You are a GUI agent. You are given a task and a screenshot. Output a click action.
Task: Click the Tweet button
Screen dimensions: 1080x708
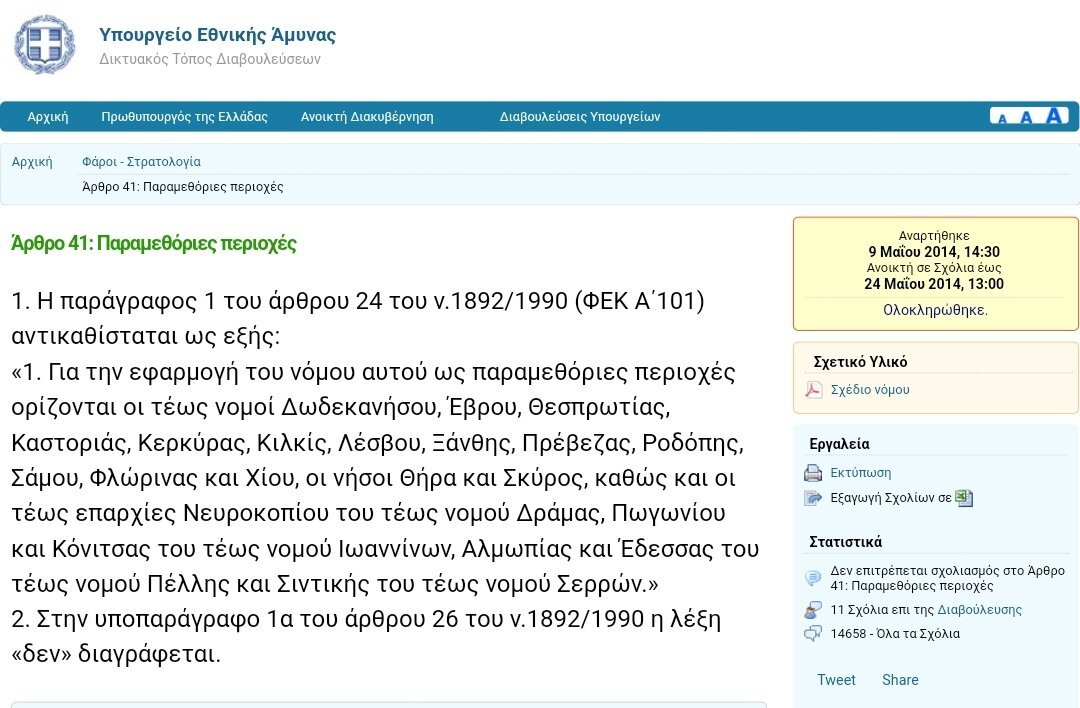[836, 680]
